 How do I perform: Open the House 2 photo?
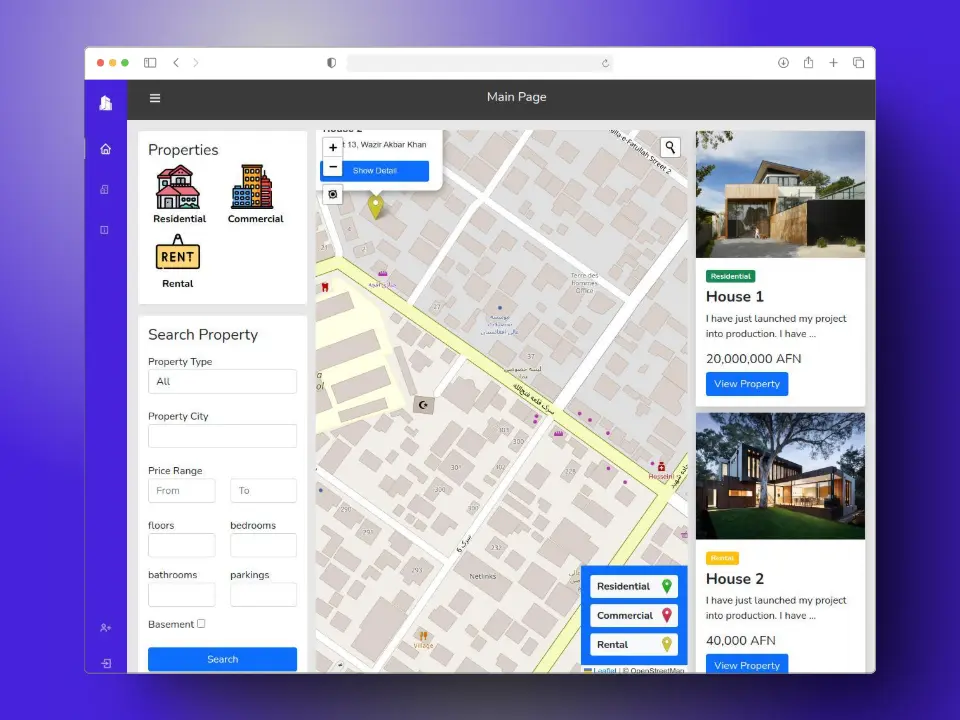[780, 476]
